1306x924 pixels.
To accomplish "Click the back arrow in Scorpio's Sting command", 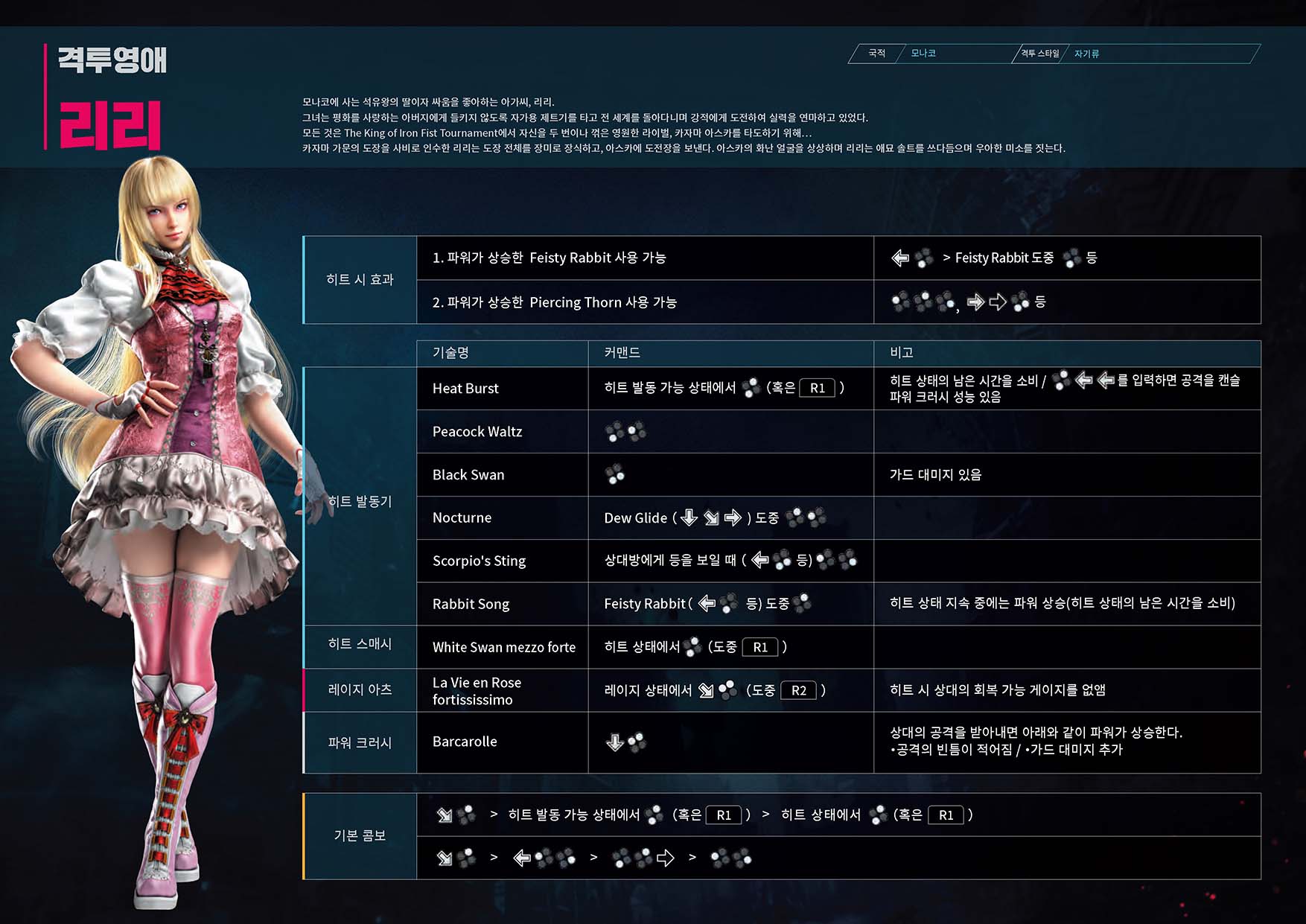I will [759, 560].
